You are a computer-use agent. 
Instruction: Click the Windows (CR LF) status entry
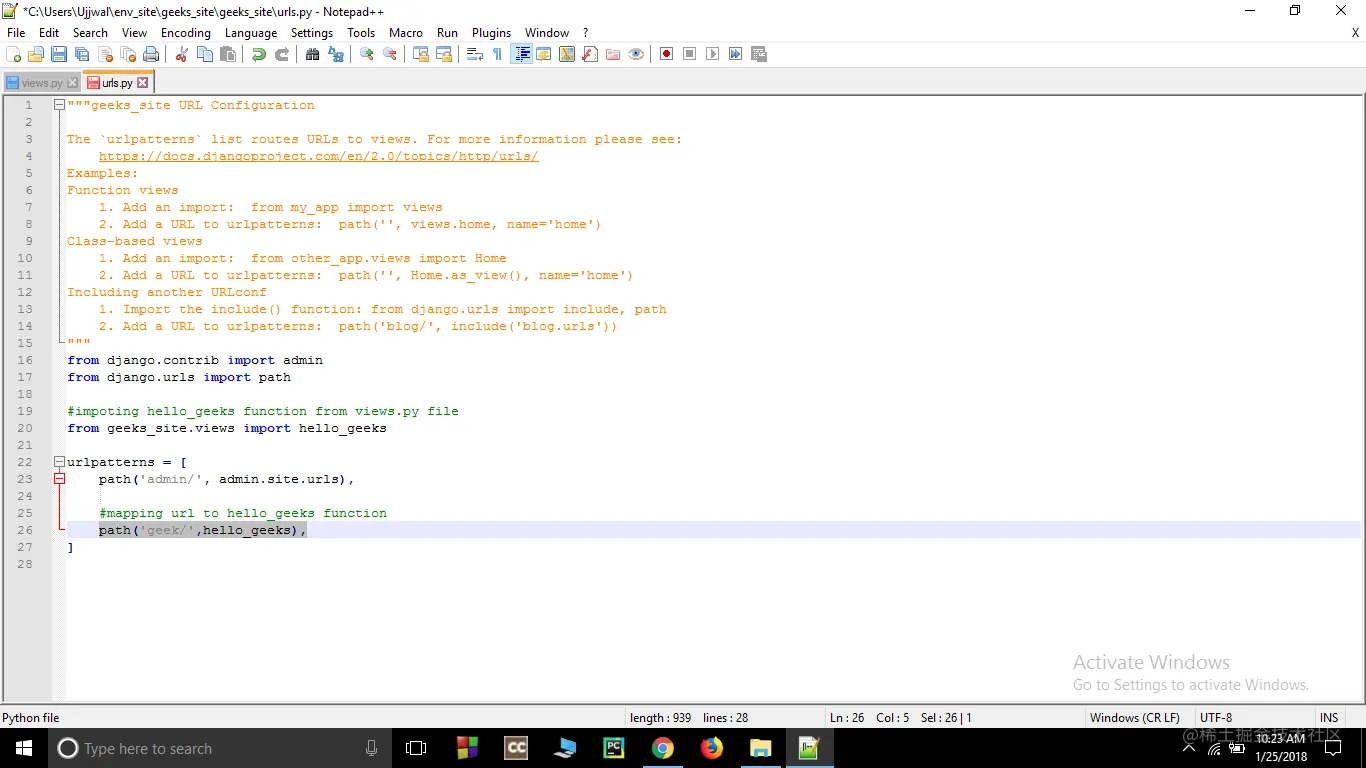click(1134, 718)
